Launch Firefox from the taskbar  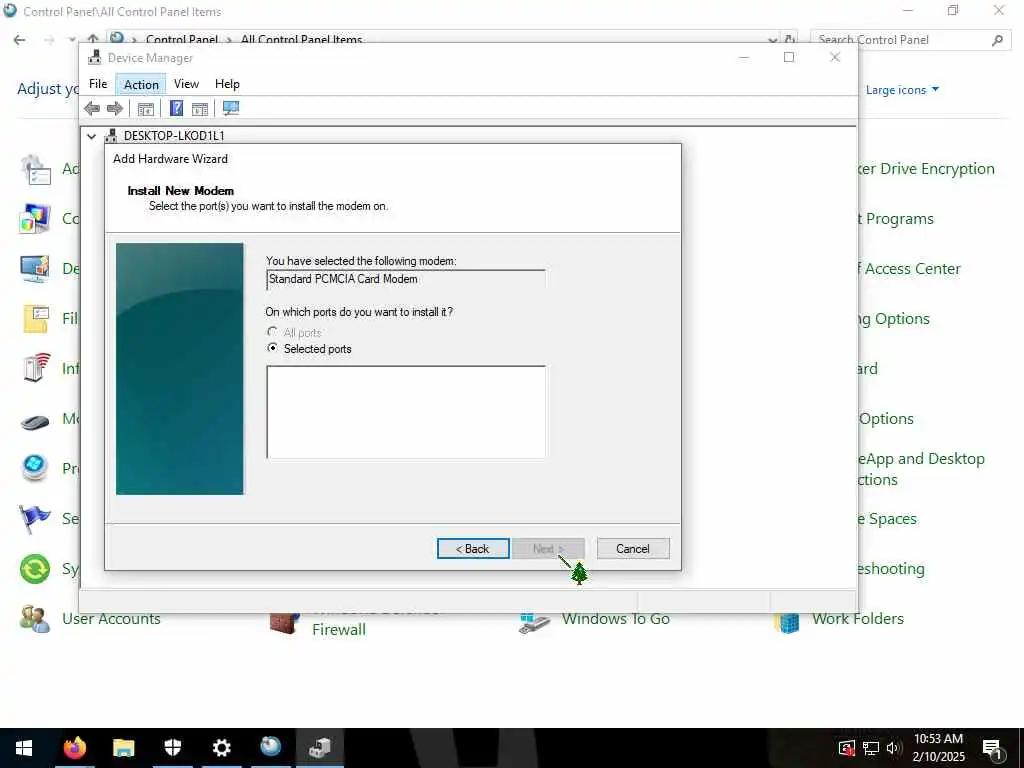[74, 748]
